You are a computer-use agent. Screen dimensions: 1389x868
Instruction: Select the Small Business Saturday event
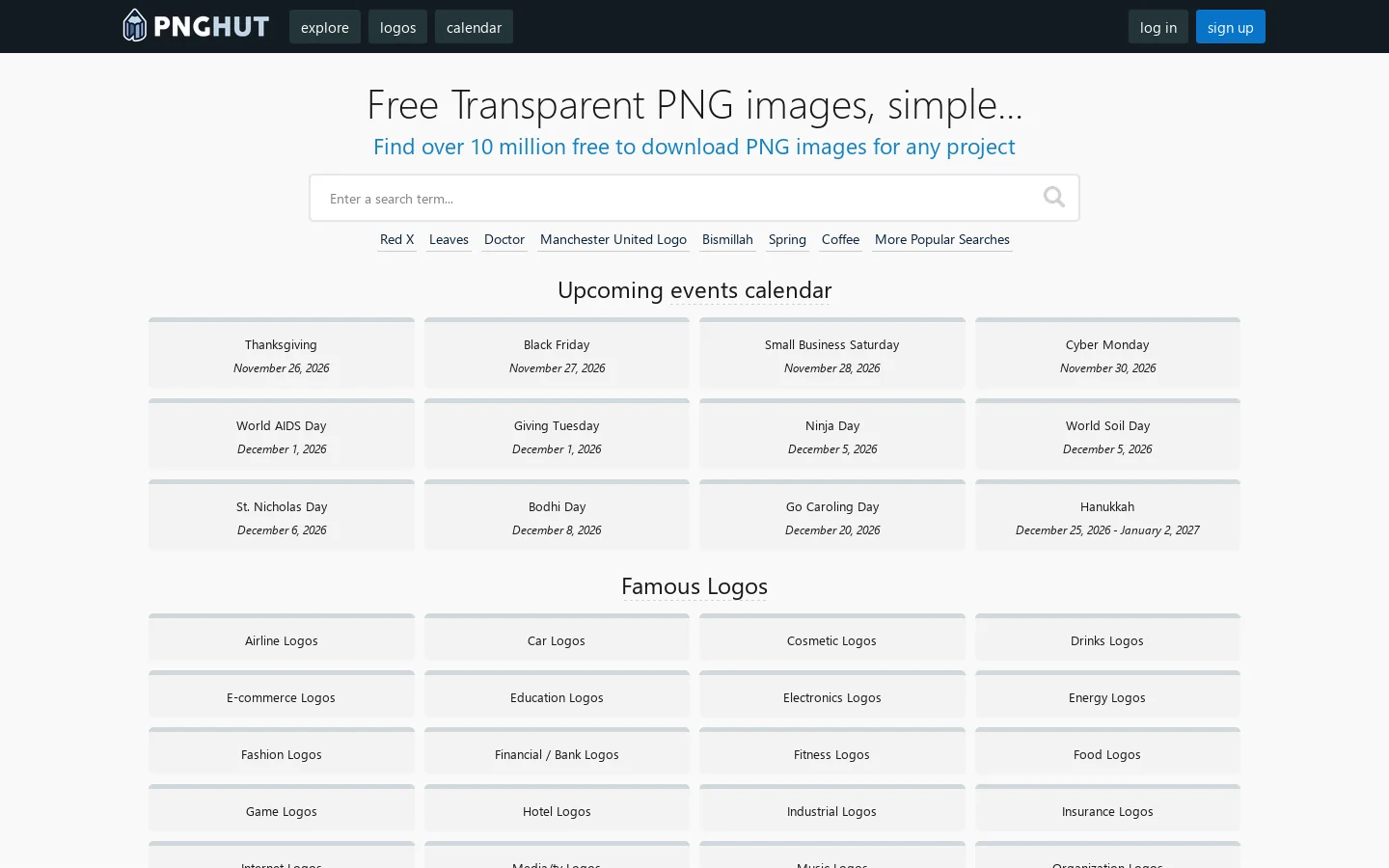pos(832,353)
